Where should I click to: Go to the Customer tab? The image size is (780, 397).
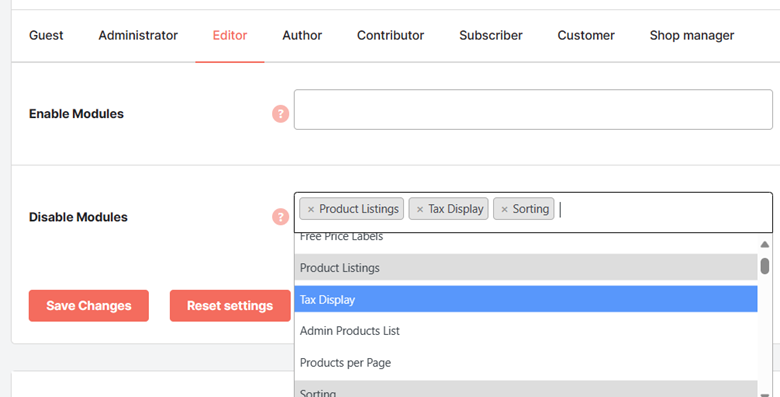pyautogui.click(x=586, y=35)
